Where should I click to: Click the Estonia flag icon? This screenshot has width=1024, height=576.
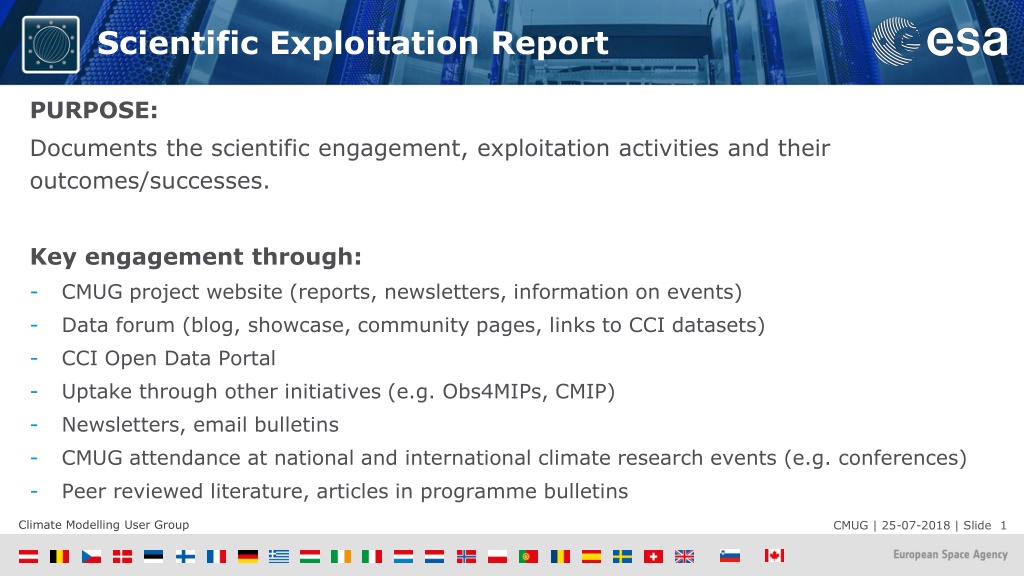pyautogui.click(x=153, y=556)
